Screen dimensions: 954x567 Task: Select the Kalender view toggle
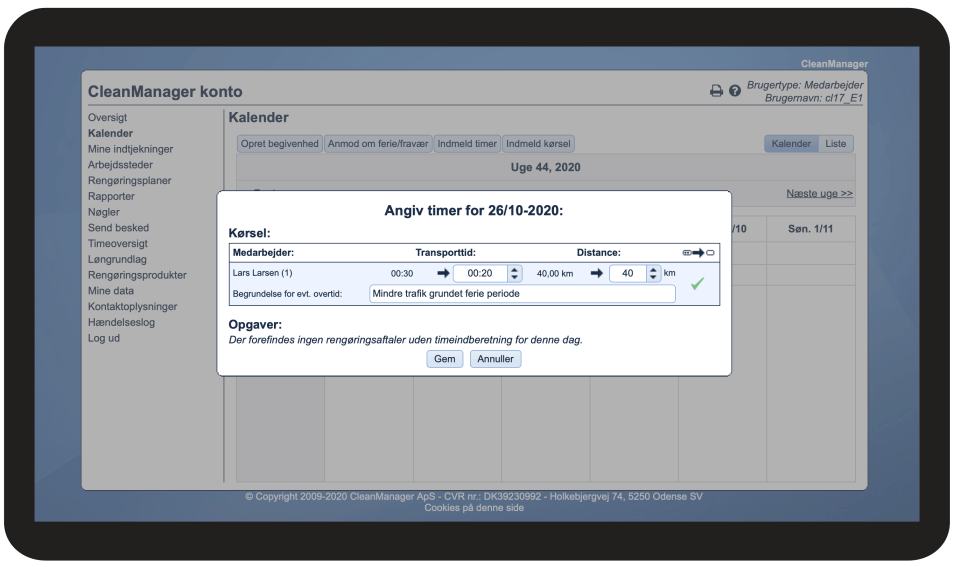[791, 144]
